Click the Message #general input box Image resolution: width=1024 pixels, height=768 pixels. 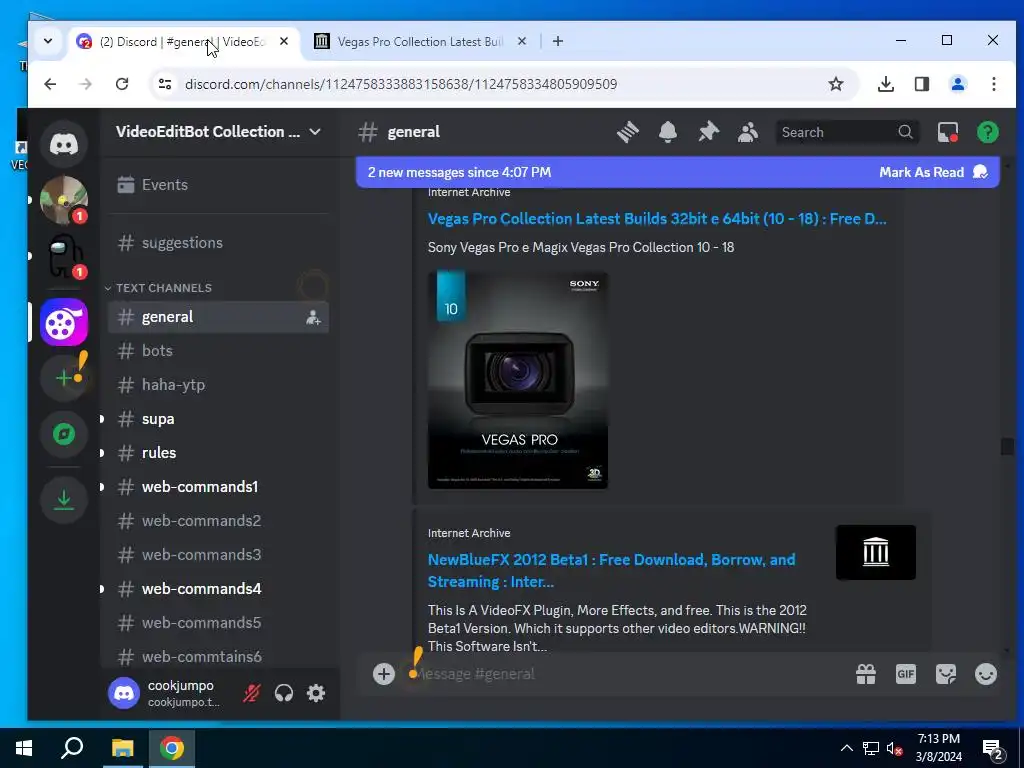(627, 674)
